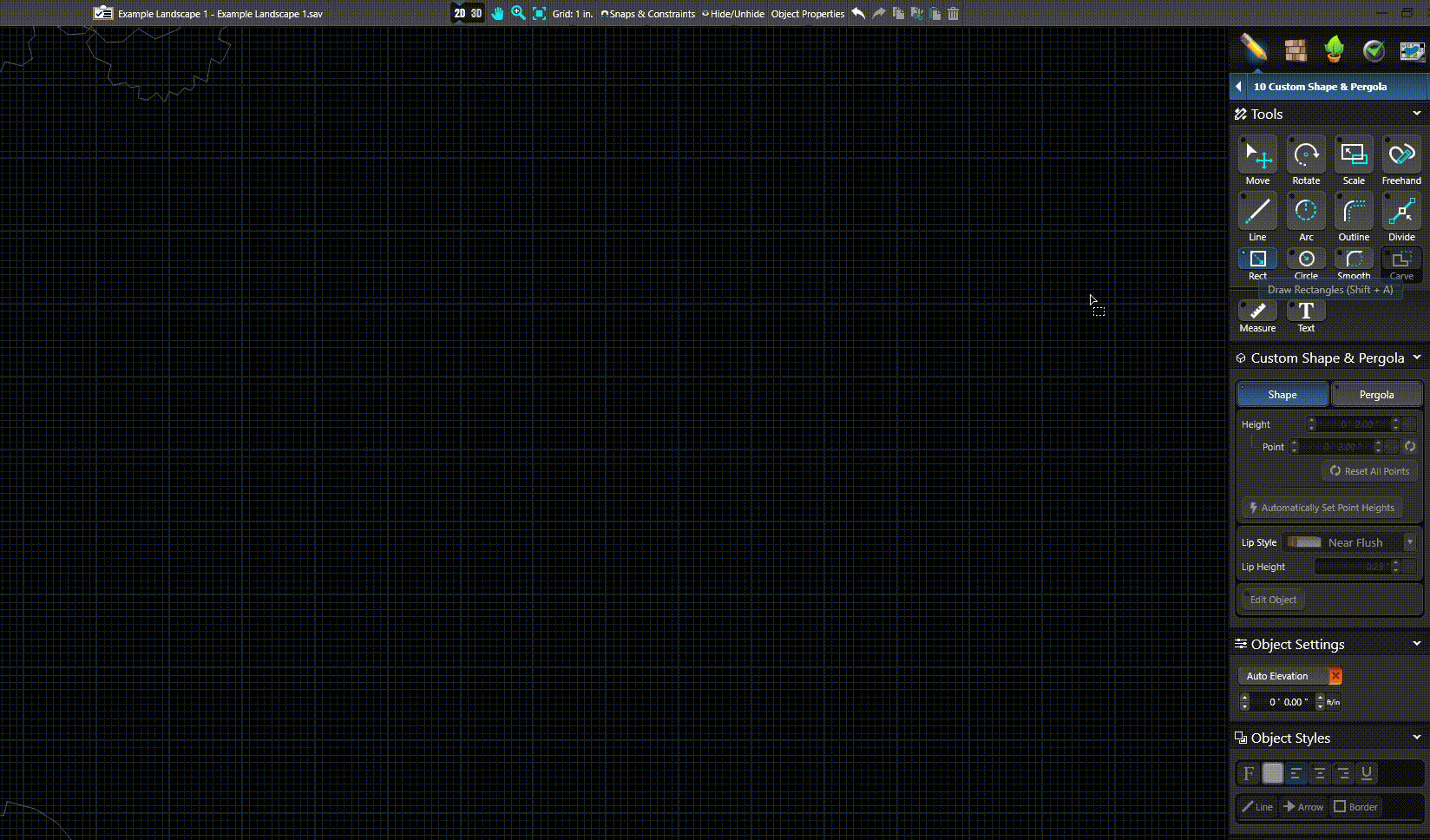Screen dimensions: 1430x840
Task: Toggle underline text style
Action: click(1367, 773)
